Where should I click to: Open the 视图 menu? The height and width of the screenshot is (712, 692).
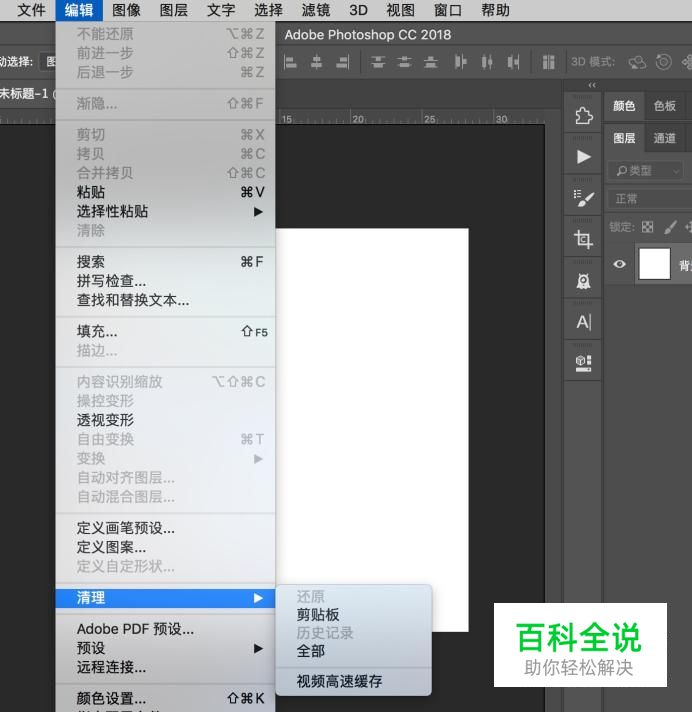400,10
